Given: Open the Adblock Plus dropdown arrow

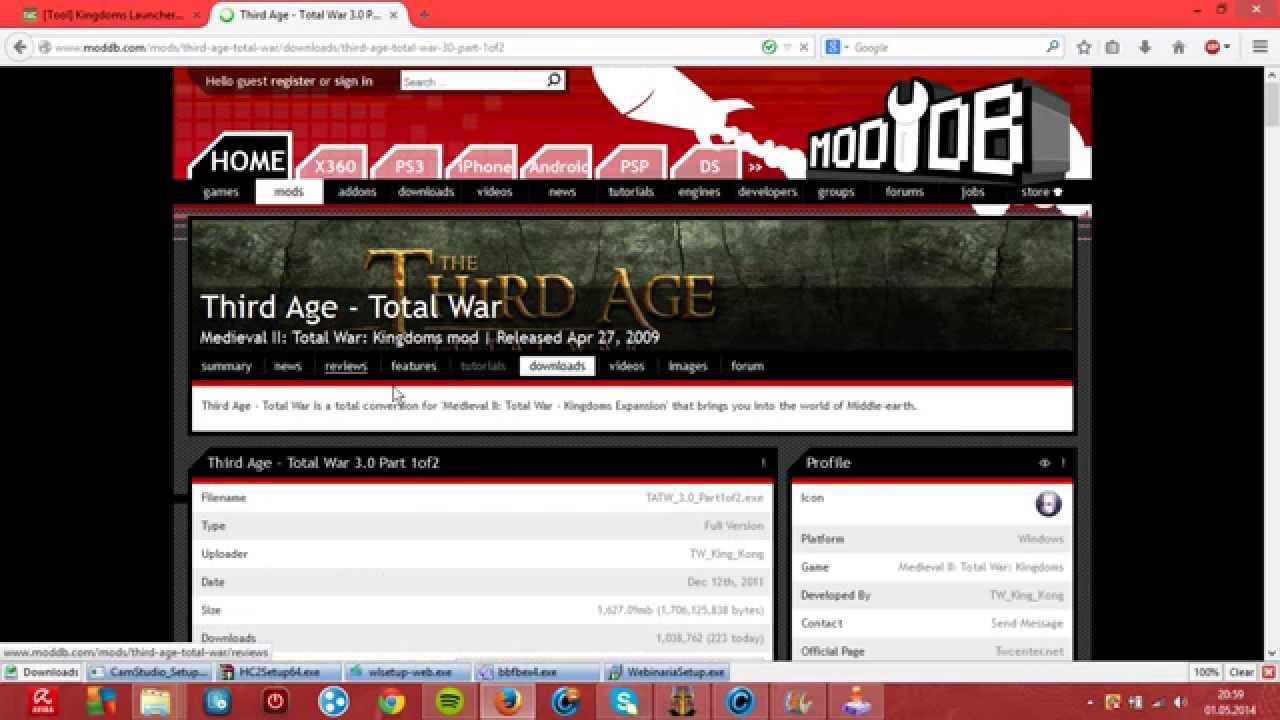Looking at the screenshot, I should [x=1227, y=47].
